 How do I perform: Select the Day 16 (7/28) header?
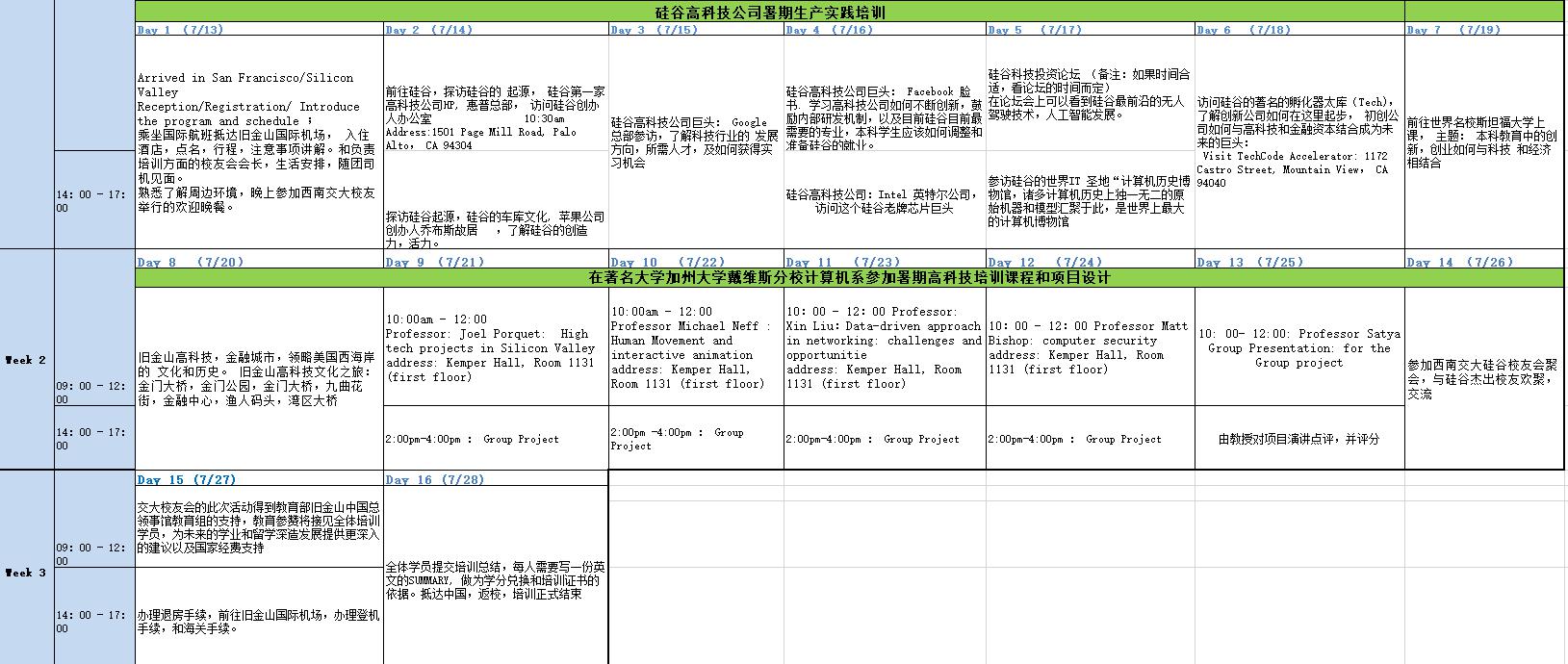pos(435,479)
